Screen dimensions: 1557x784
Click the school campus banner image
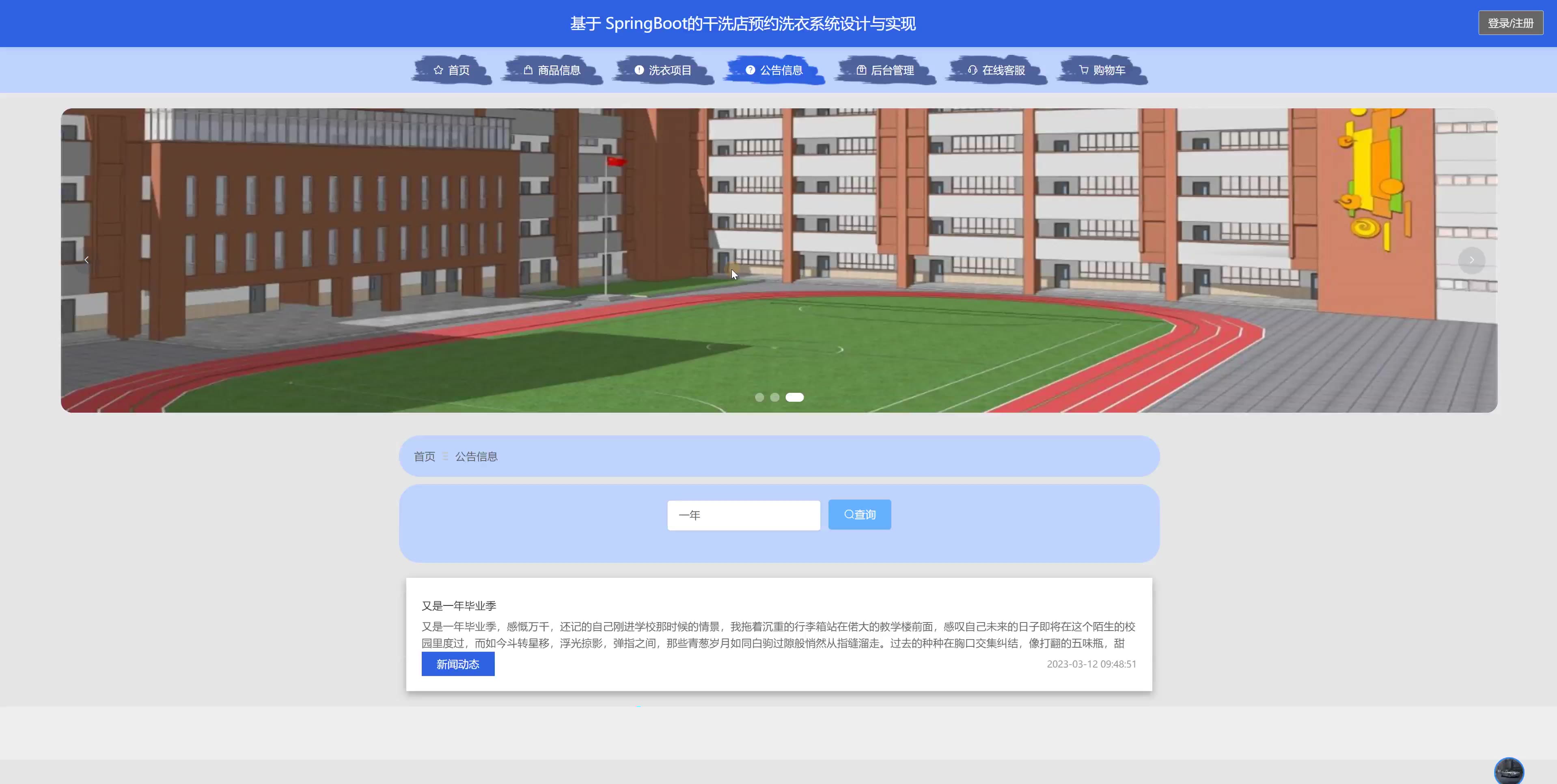click(x=778, y=260)
